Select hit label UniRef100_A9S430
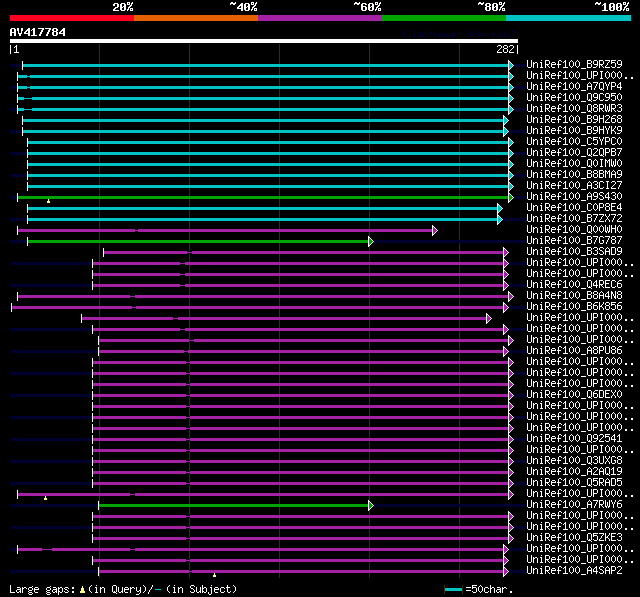 click(x=574, y=197)
